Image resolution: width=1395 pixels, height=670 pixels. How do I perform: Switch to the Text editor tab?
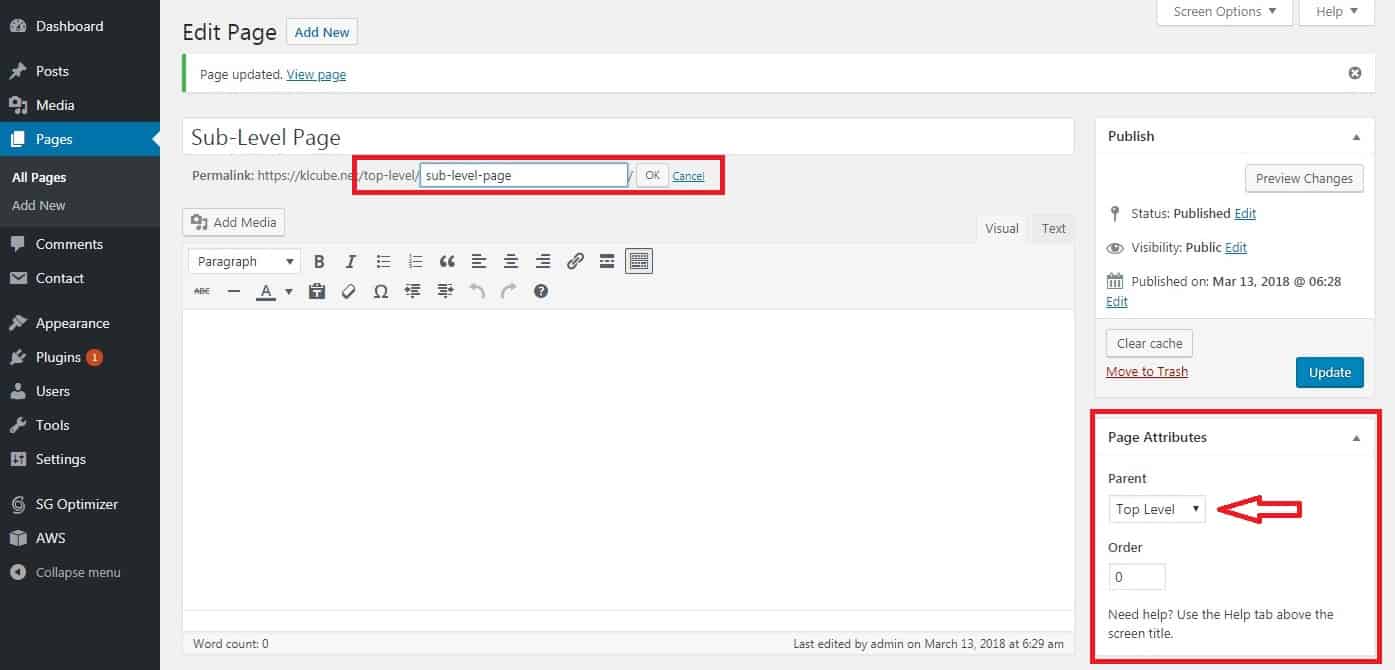click(x=1052, y=228)
